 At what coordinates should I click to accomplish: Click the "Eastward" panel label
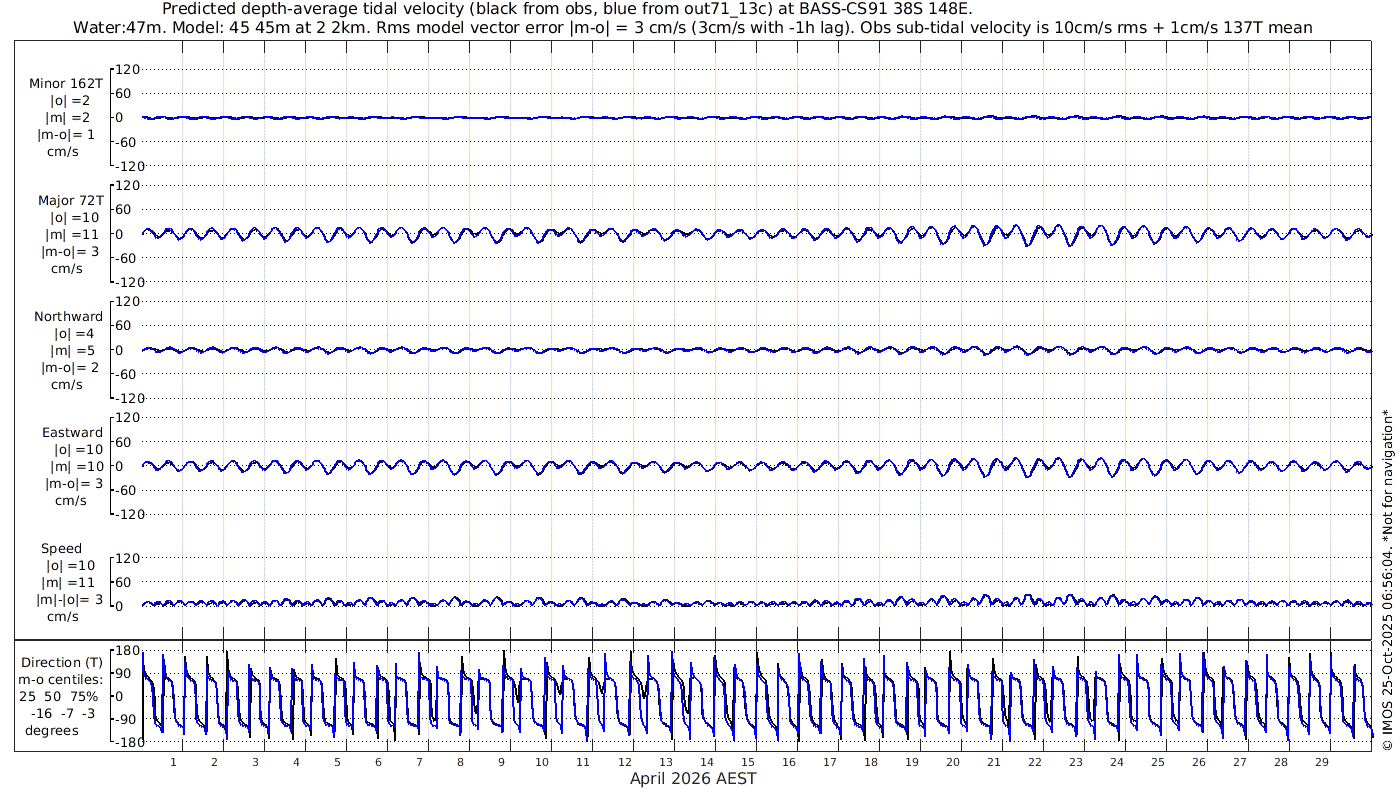tap(72, 432)
